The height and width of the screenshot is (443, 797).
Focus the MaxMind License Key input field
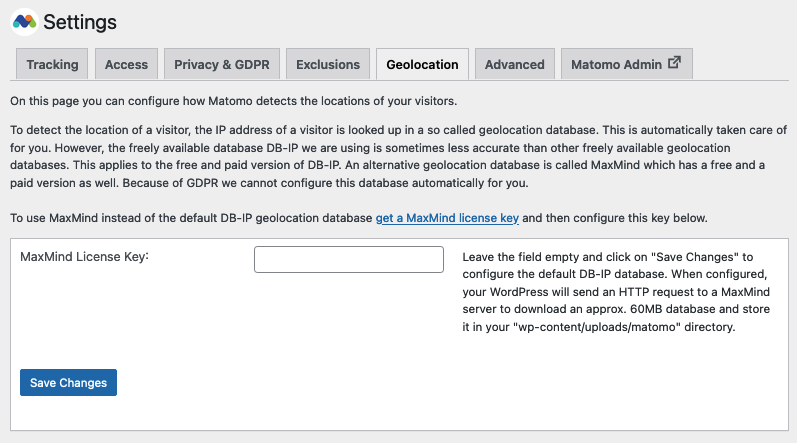coord(349,260)
